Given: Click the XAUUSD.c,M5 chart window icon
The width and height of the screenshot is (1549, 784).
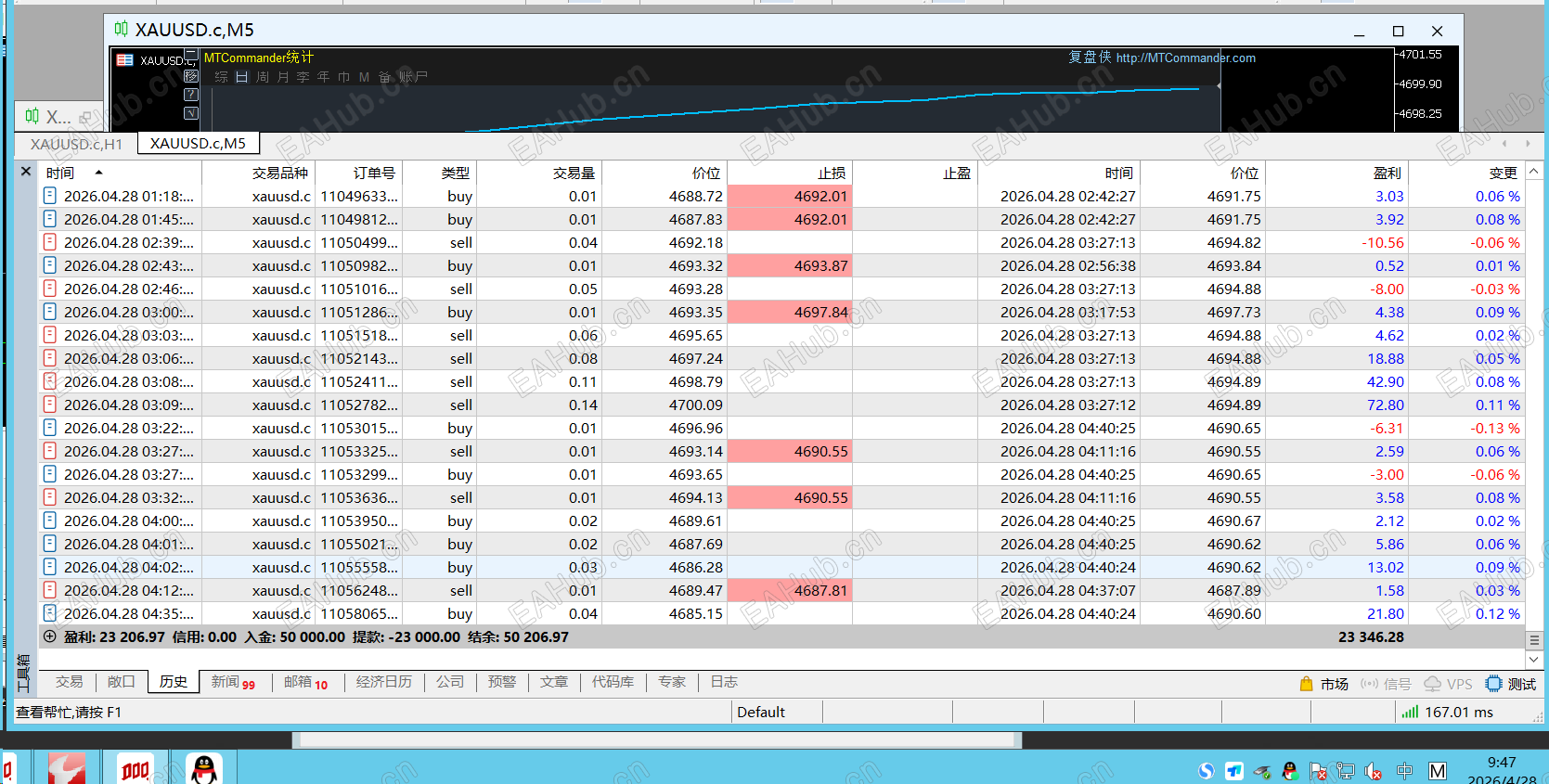Looking at the screenshot, I should point(122,29).
